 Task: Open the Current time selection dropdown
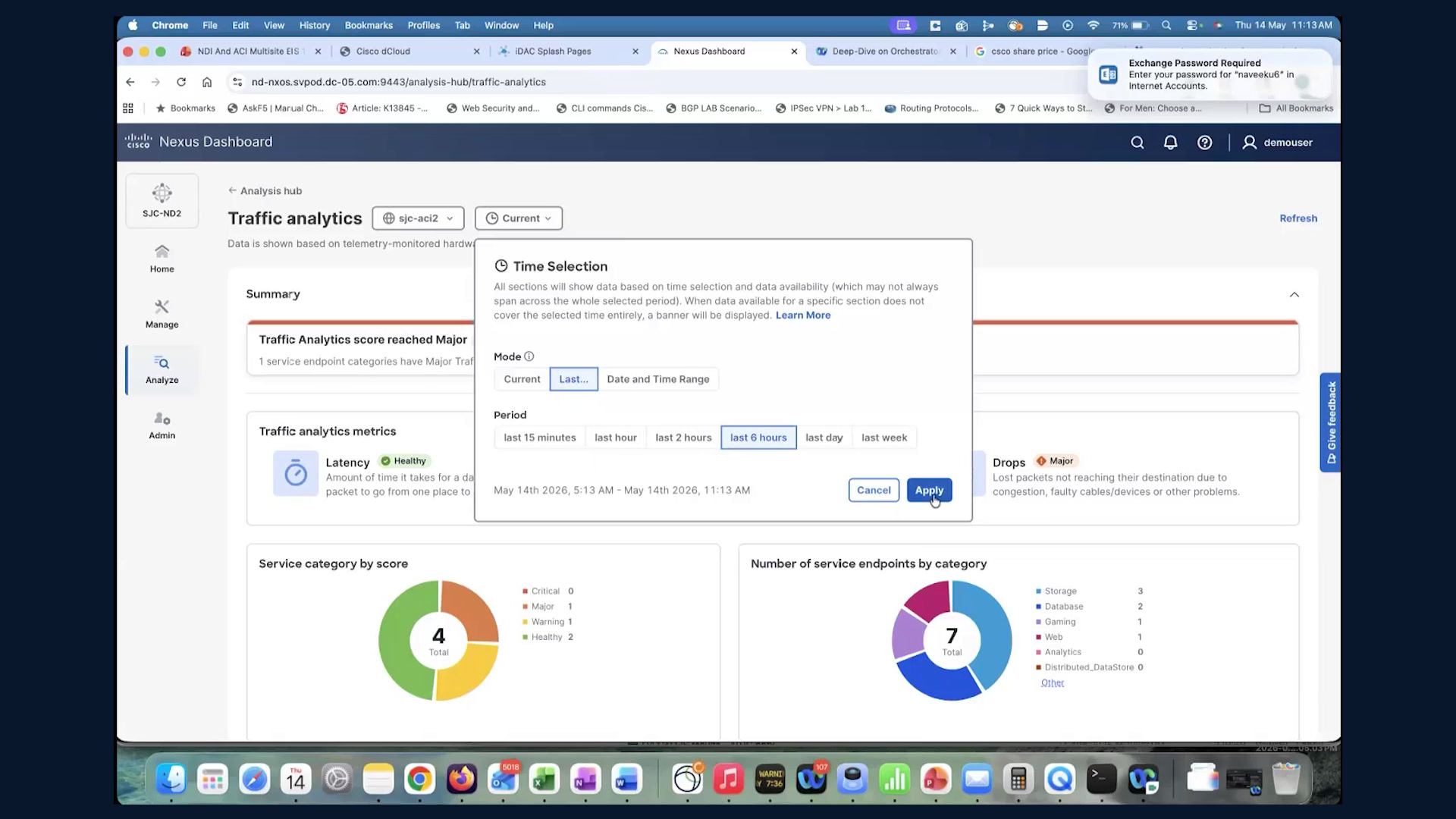519,218
